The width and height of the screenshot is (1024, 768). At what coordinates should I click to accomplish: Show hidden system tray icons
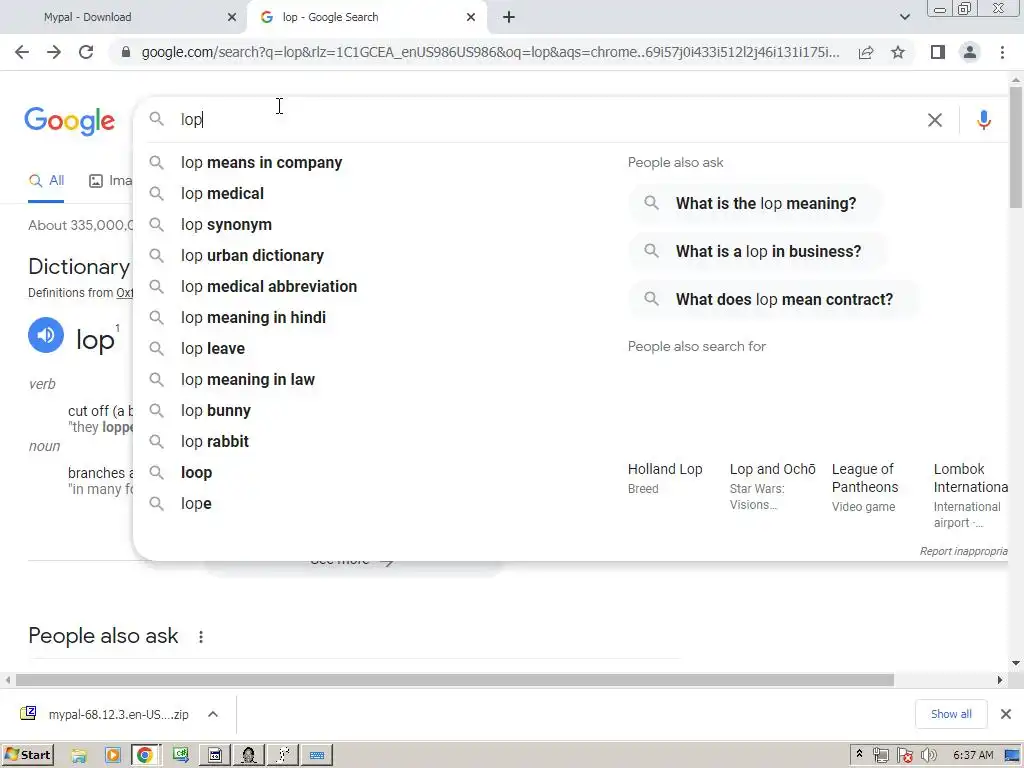click(x=859, y=754)
